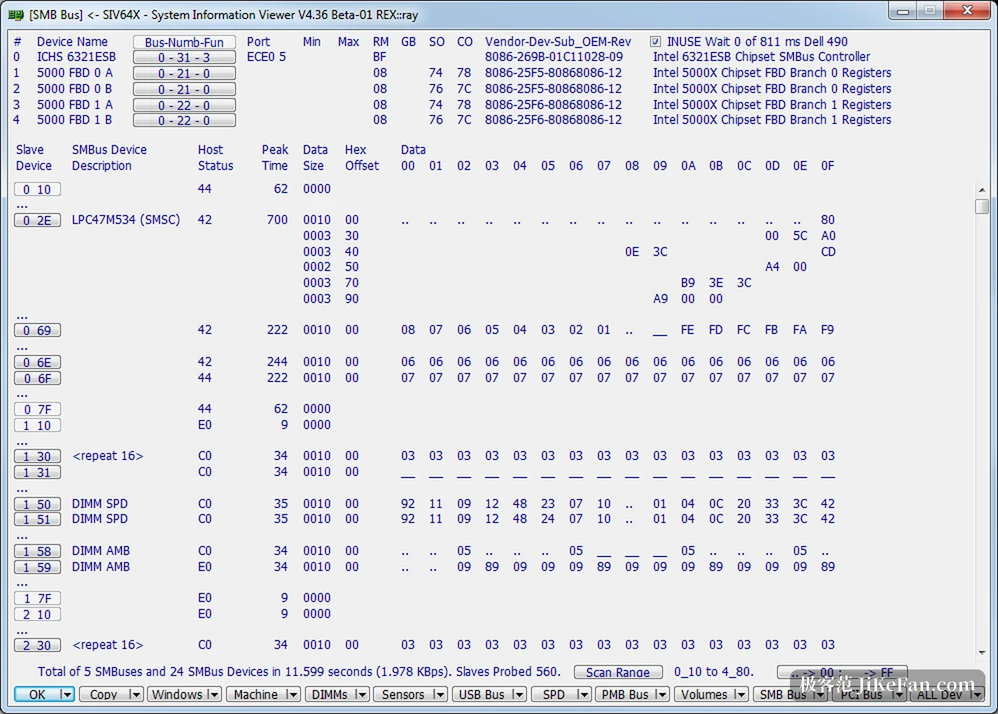This screenshot has height=714, width=998.
Task: Select the Bus-Numb-Fun header button
Action: click(x=184, y=42)
